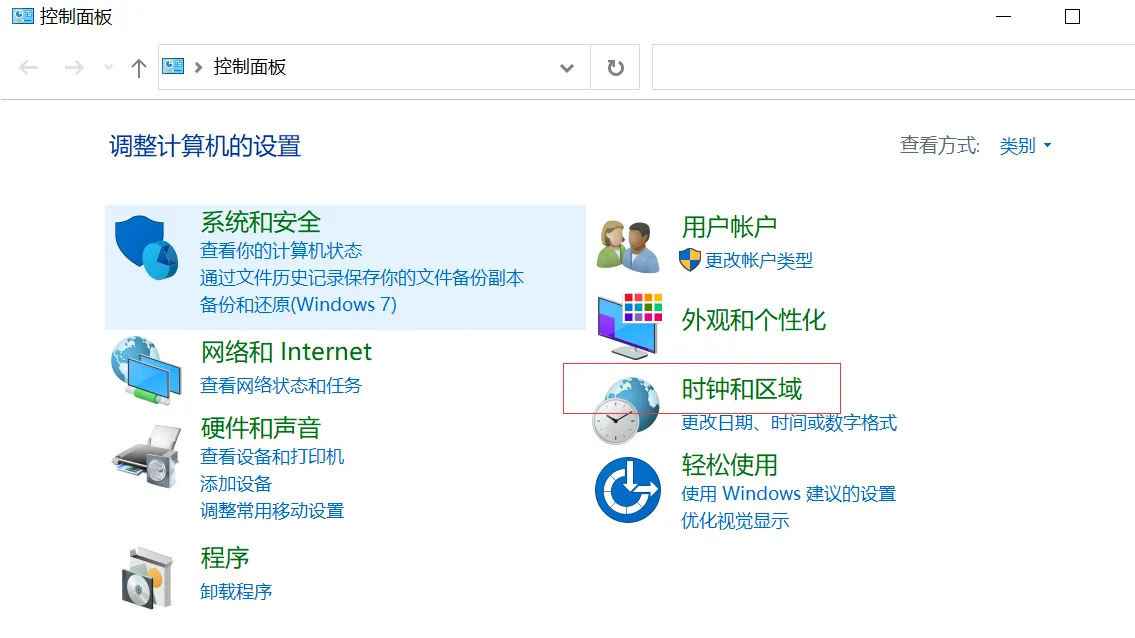Screen dimensions: 1135x638
Task: Open the Ease of Access icon
Action: [x=627, y=489]
